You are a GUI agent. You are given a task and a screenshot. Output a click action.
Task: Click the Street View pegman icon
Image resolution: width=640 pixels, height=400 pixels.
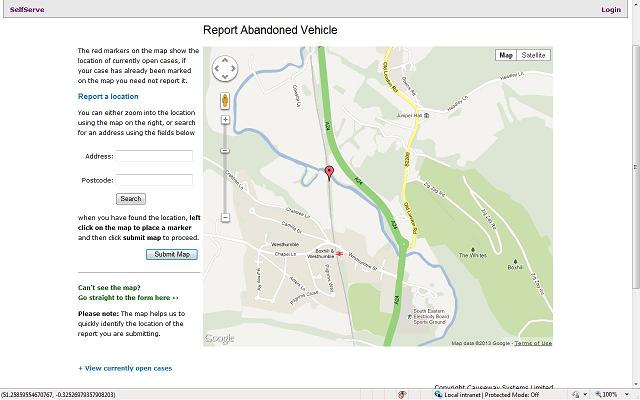coord(225,100)
